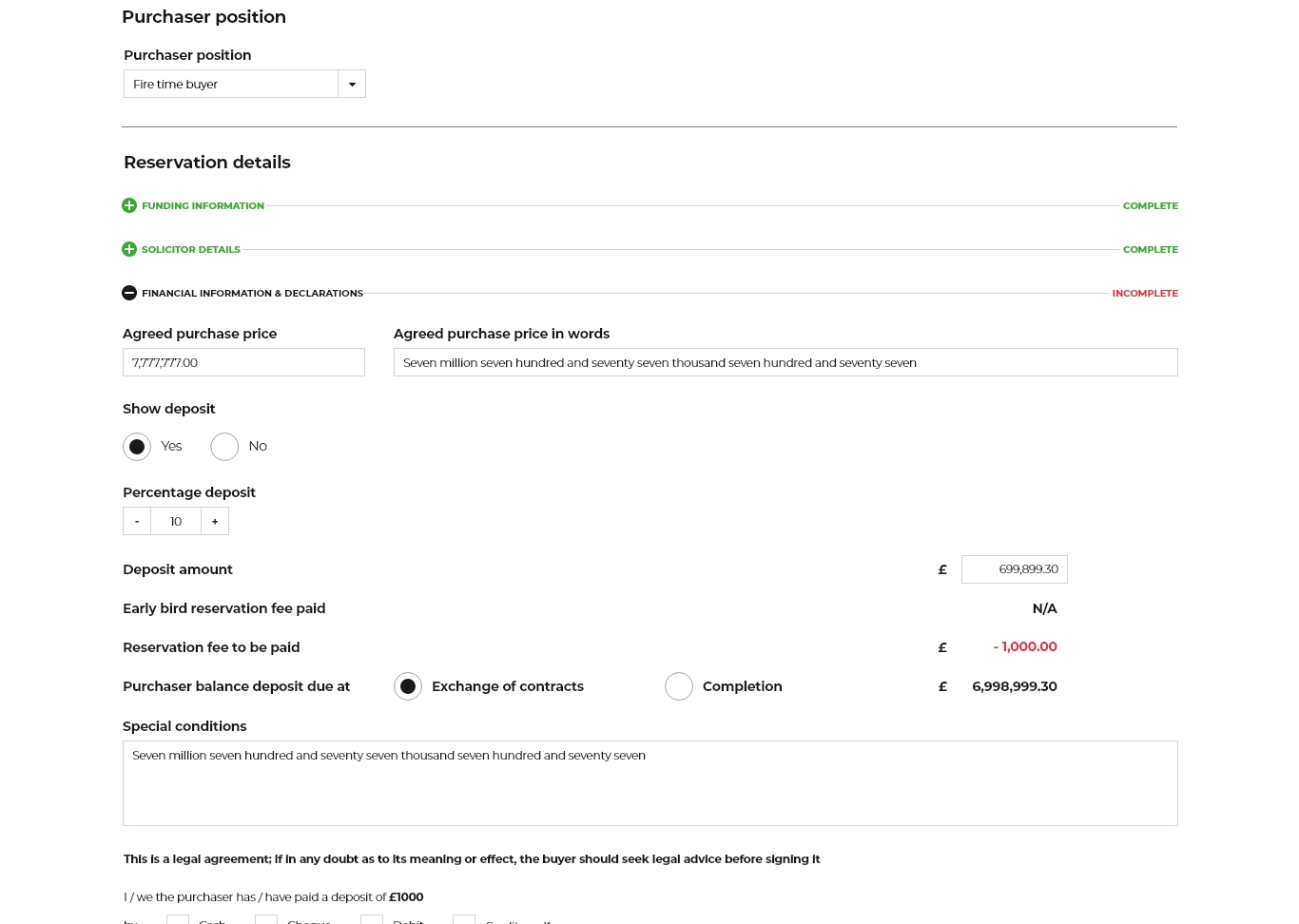The image size is (1299, 924).
Task: Expand the Funding Information section plus icon
Action: point(129,205)
